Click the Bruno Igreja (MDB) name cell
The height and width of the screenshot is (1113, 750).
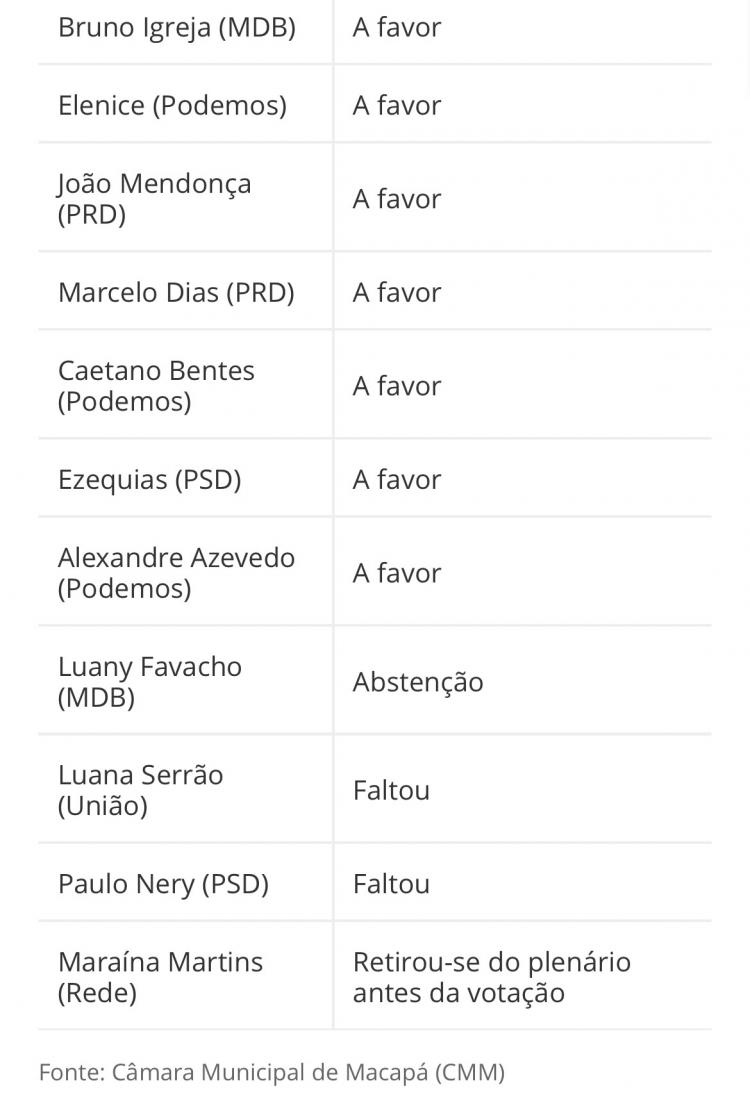(177, 28)
